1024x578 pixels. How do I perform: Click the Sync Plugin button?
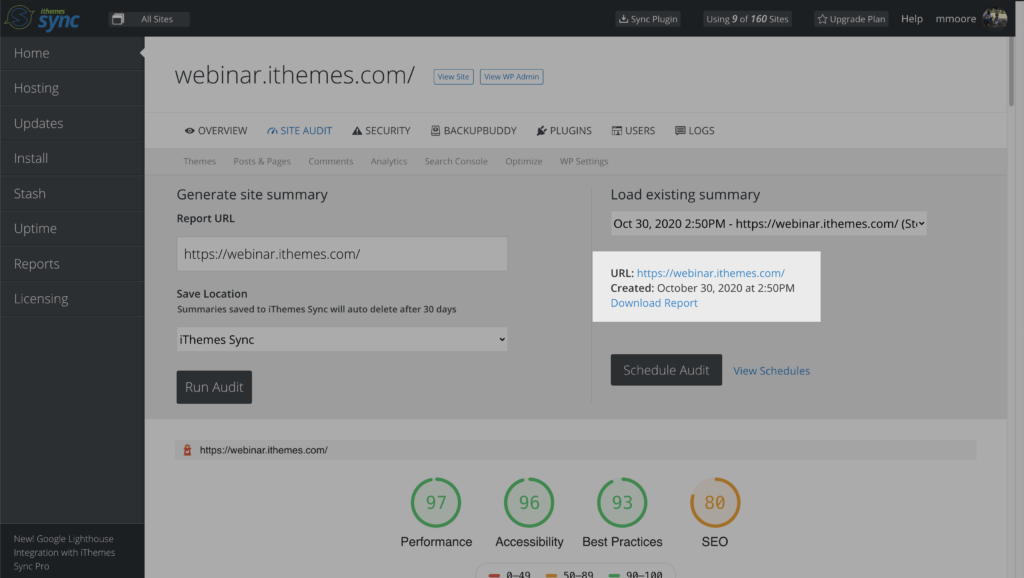(648, 19)
